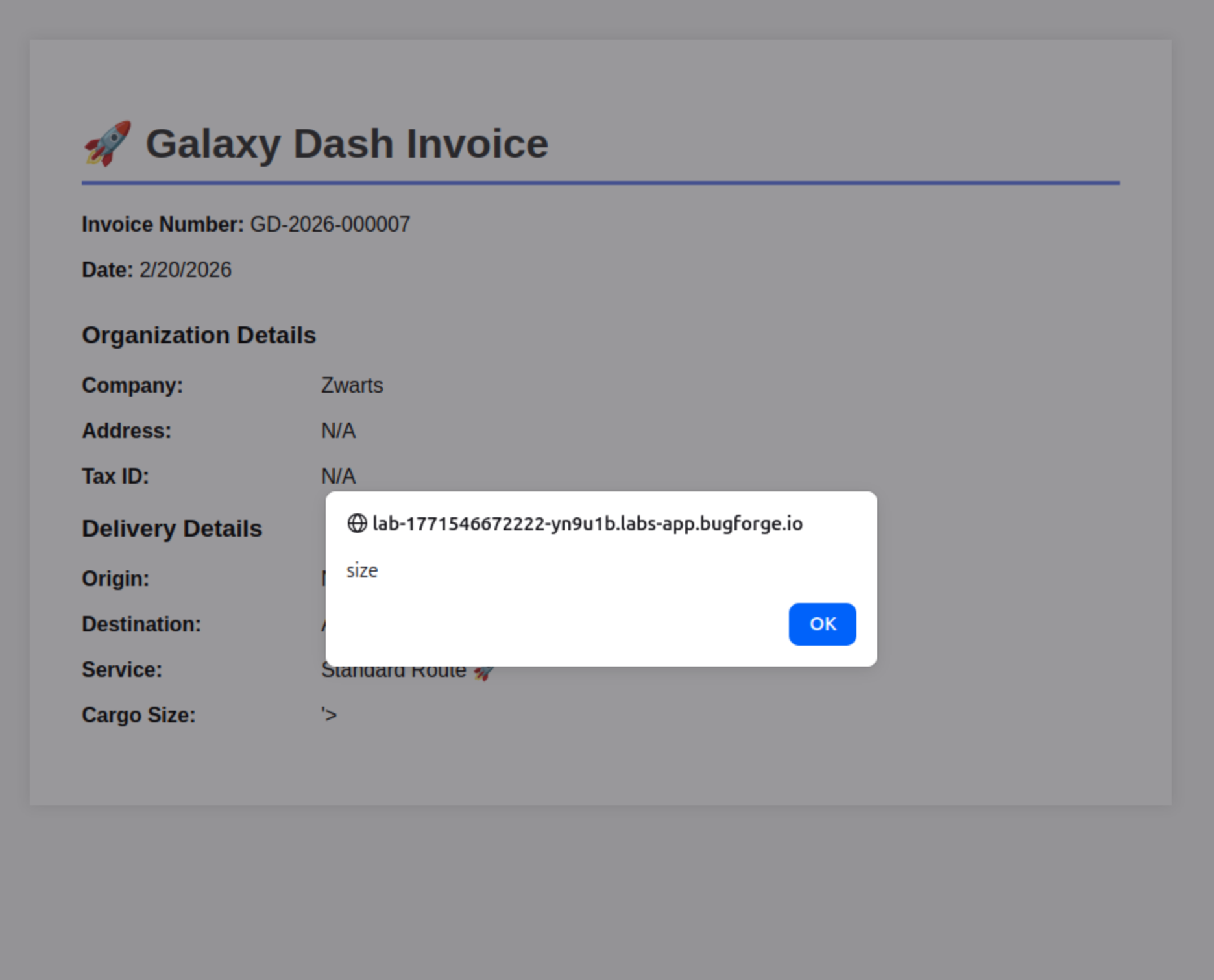Click the globe icon in the dialog header
The width and height of the screenshot is (1214, 980).
[x=357, y=523]
